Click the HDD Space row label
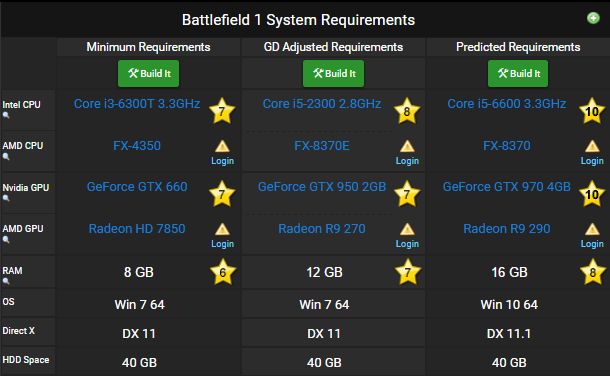 26,360
